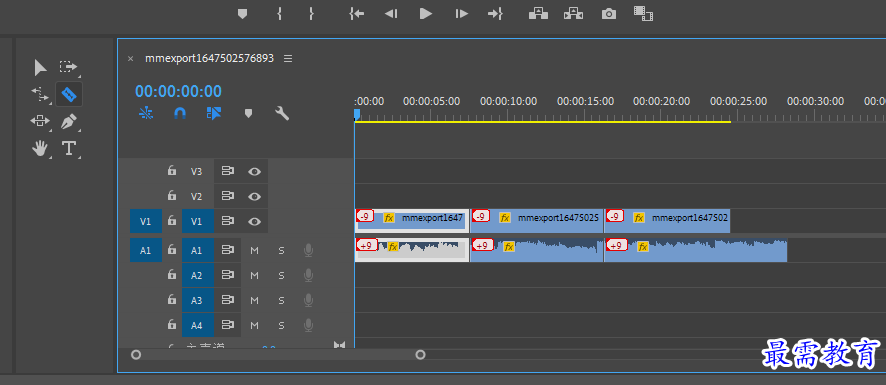Toggle track lock on A4

click(172, 325)
